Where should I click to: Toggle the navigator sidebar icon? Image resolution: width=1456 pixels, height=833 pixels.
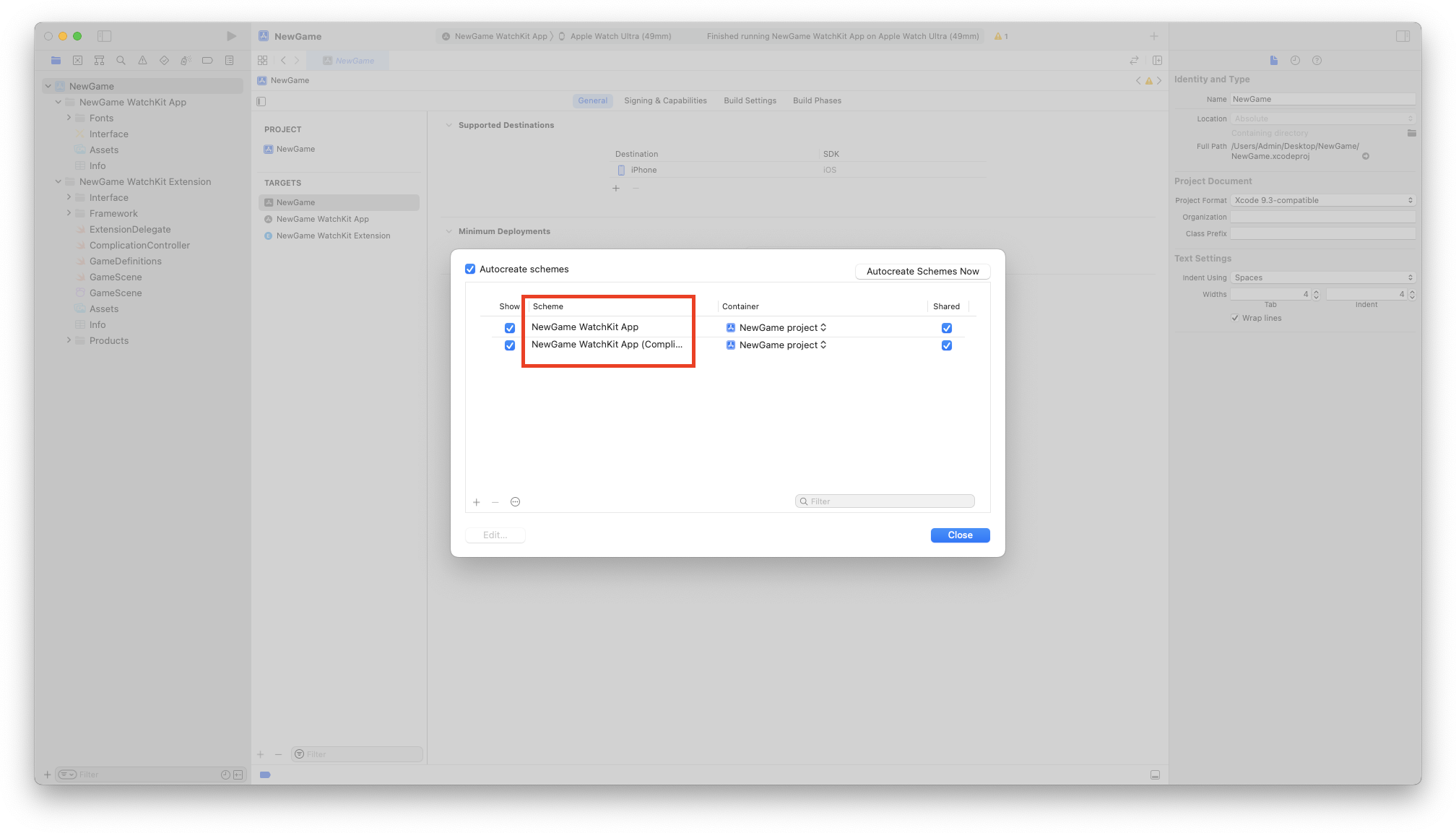click(104, 36)
